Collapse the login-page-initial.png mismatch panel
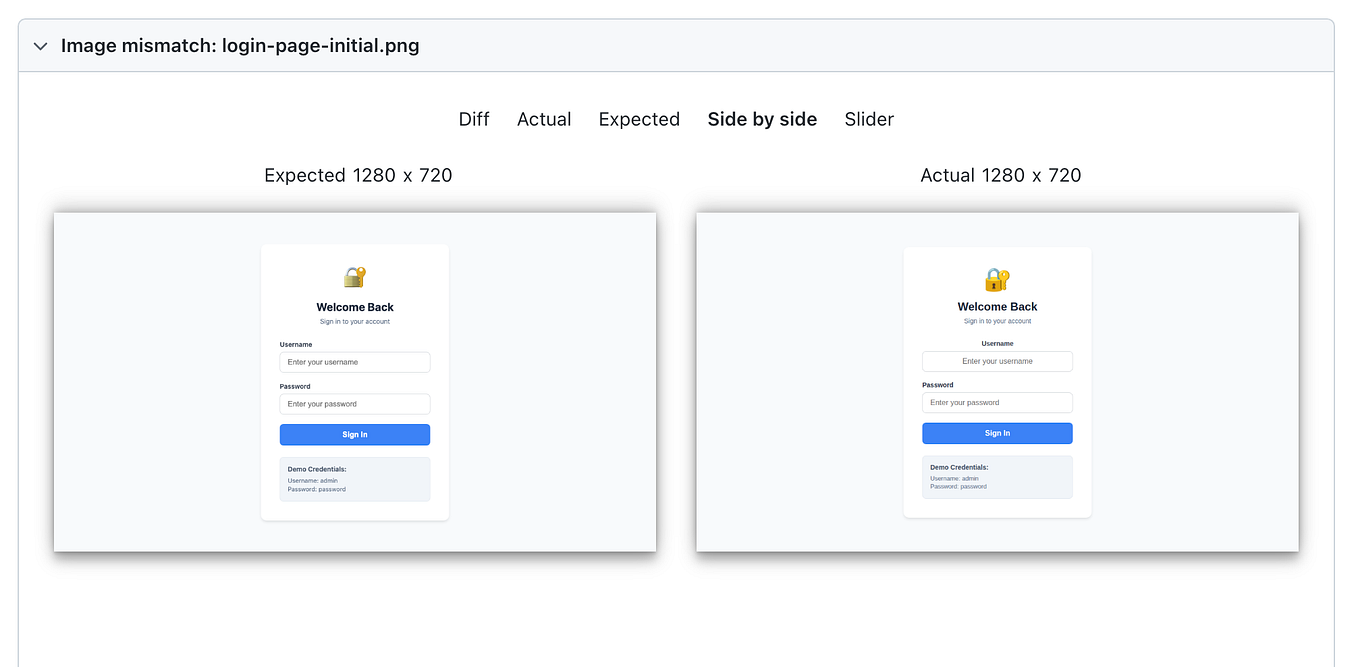Screen dimensions: 1358x667 tap(39, 46)
